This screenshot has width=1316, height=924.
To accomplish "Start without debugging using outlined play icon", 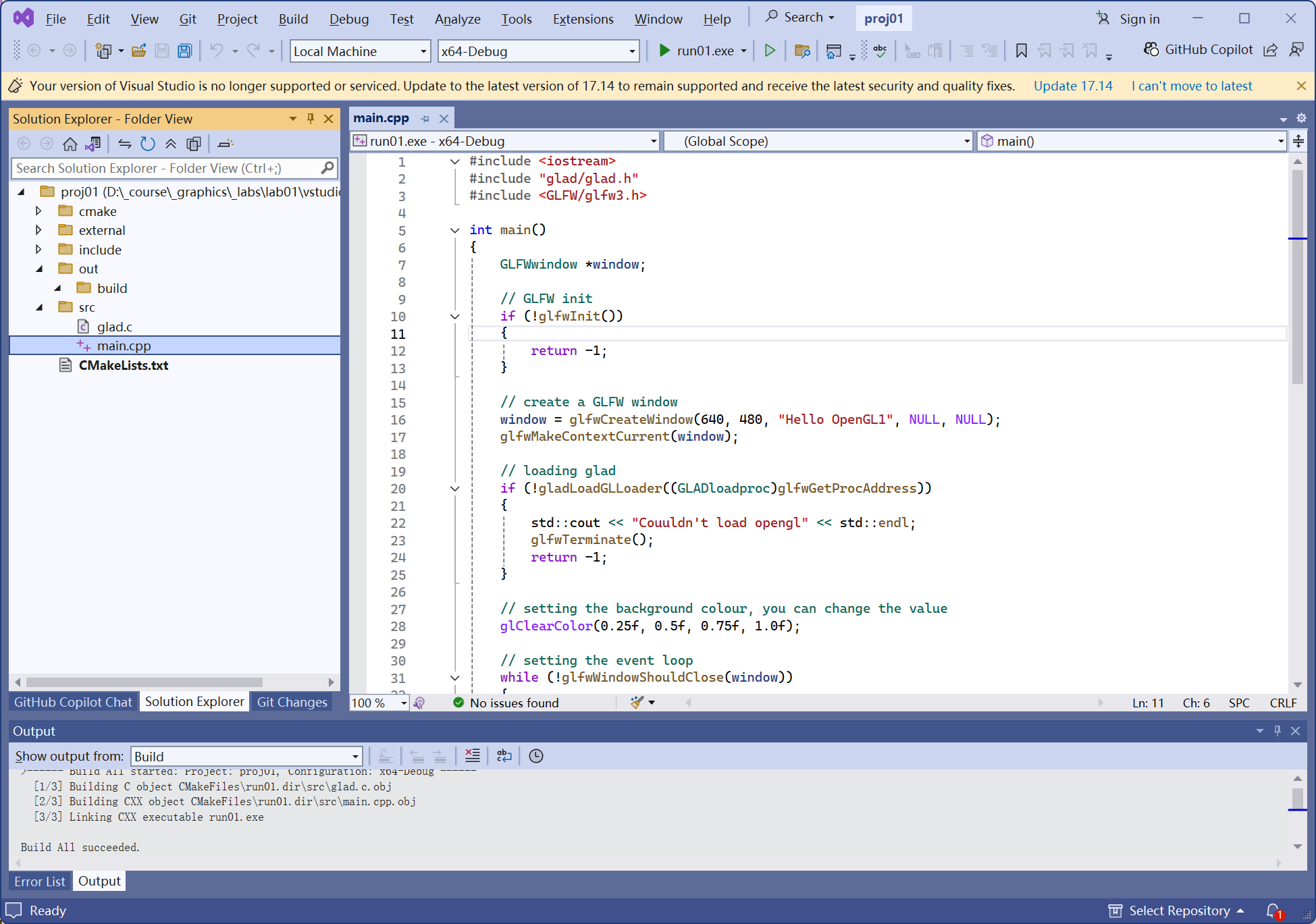I will 769,51.
